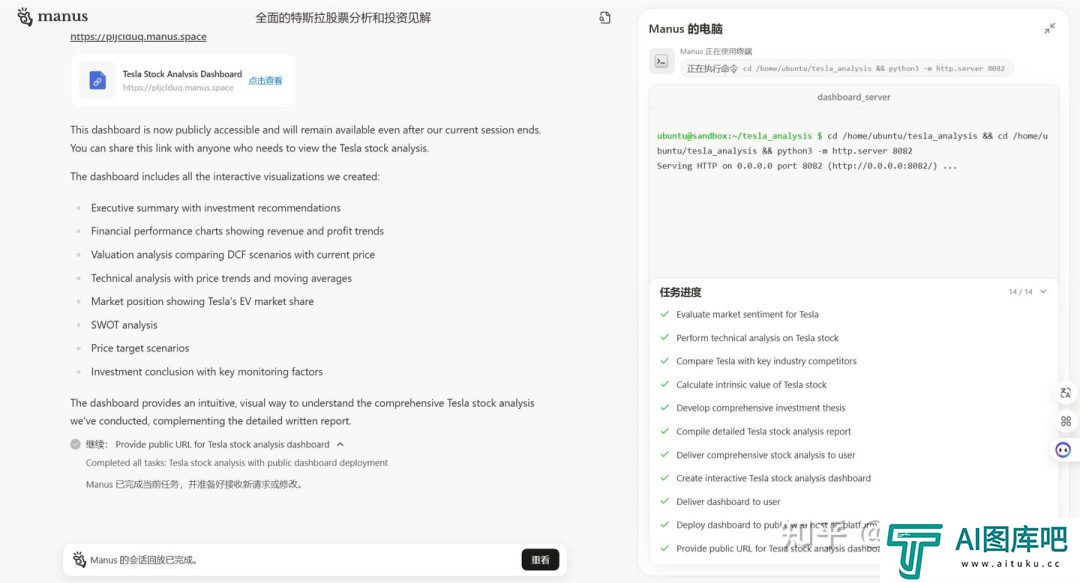Click the gray status circle beside 继续
This screenshot has width=1080, height=583.
point(75,444)
